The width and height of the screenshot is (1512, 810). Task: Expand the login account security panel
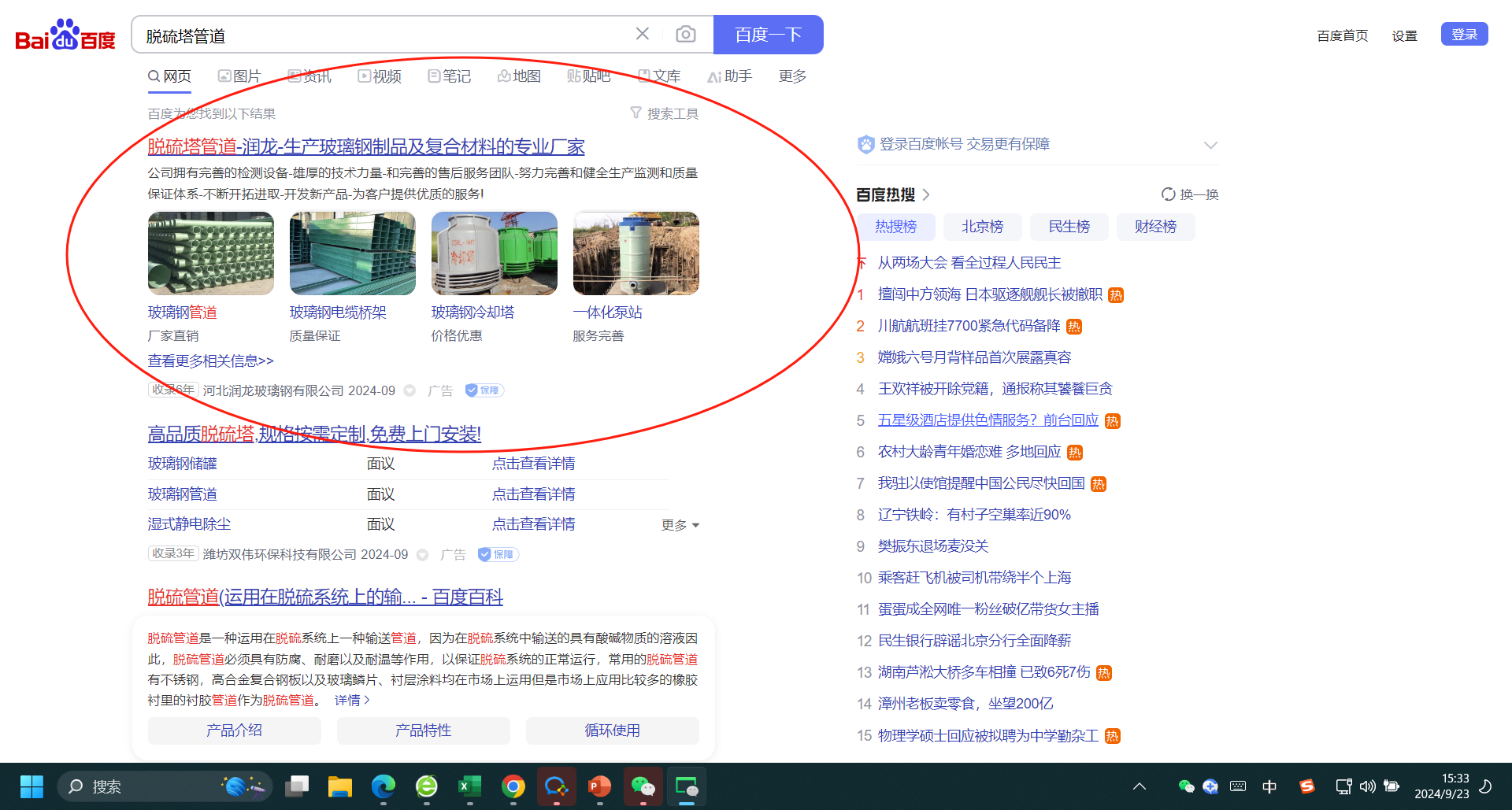[x=1210, y=145]
